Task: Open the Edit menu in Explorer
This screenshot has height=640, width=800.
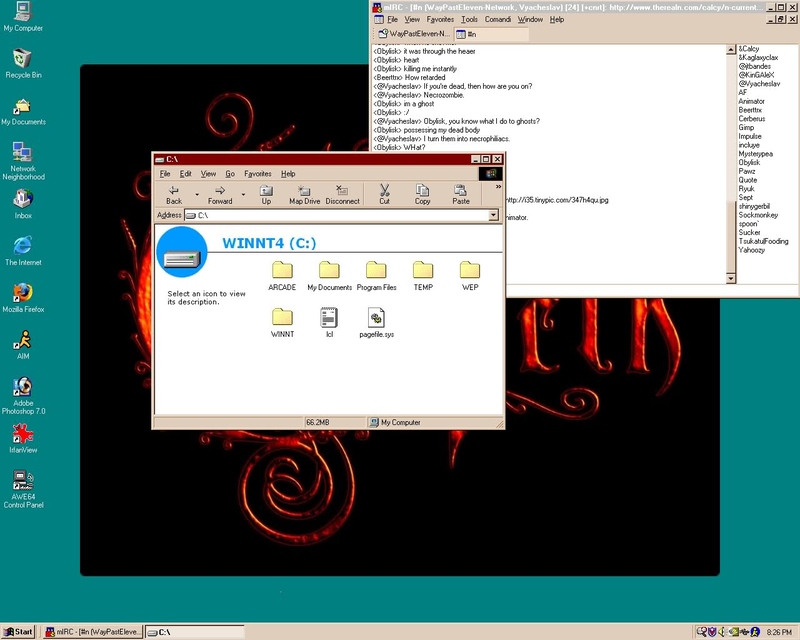Action: click(x=186, y=174)
